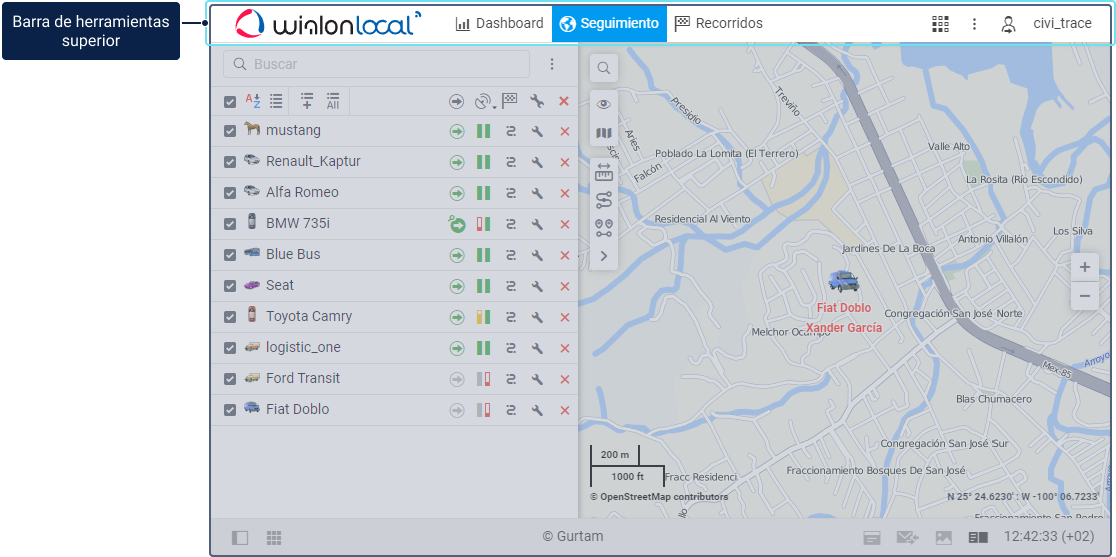Build quick track for Renault_Kaptur
1116x557 pixels.
click(510, 162)
